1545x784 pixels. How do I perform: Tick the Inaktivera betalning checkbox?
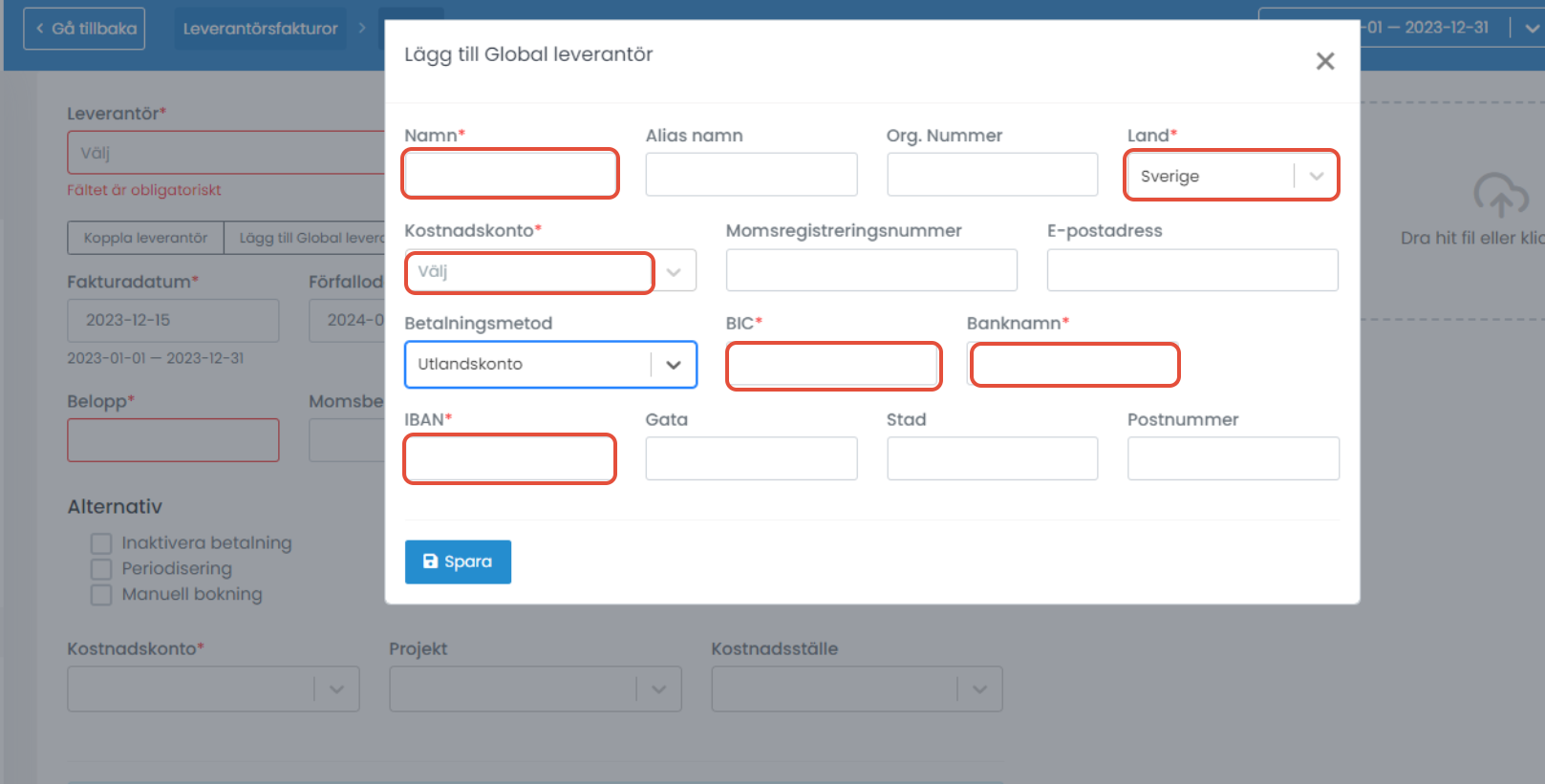[101, 543]
